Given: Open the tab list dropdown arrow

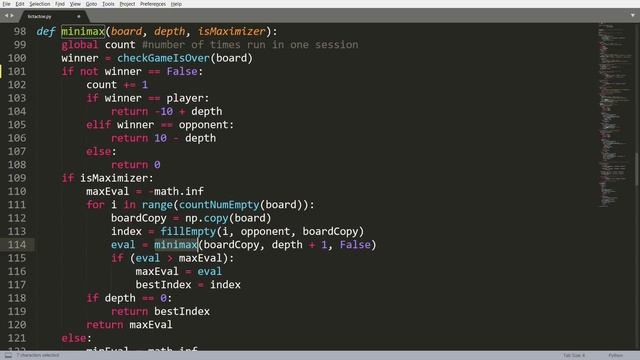Looking at the screenshot, I should click(x=633, y=16).
